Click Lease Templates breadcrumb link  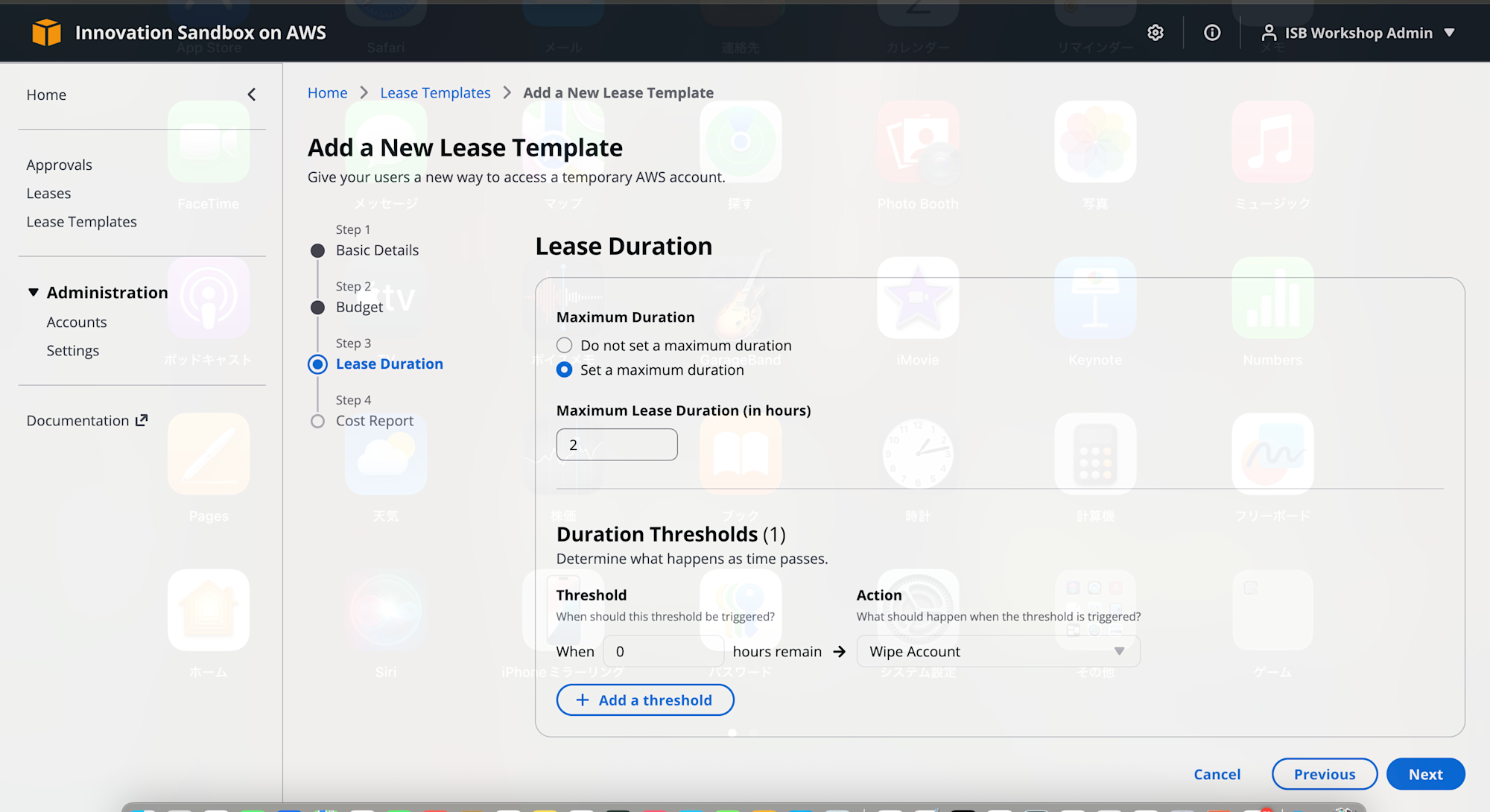(x=435, y=92)
